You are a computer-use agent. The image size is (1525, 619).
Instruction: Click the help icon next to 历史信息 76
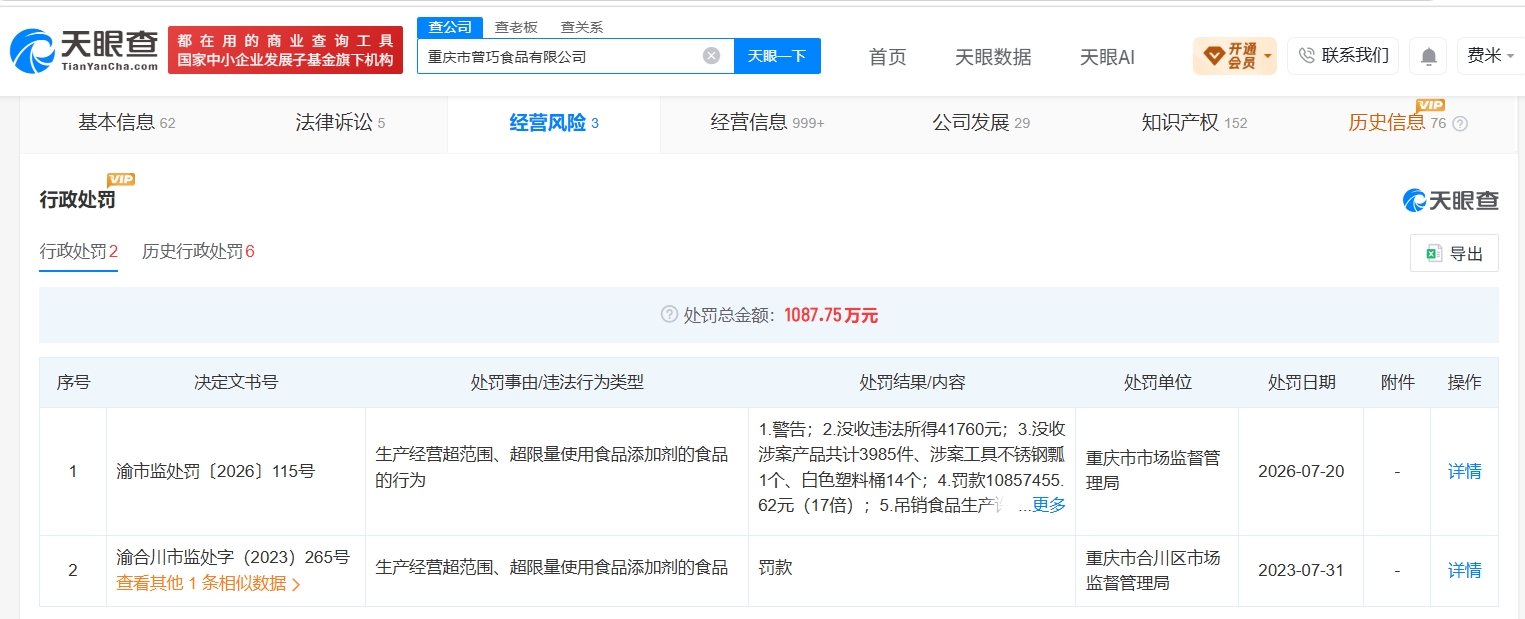[x=1460, y=124]
